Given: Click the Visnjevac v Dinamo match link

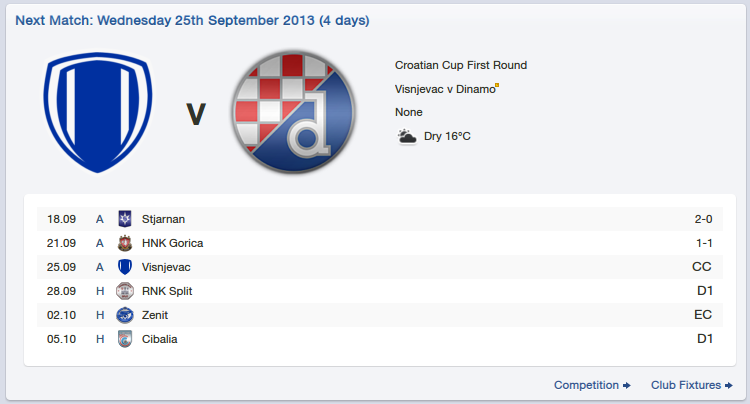Looking at the screenshot, I should [445, 89].
